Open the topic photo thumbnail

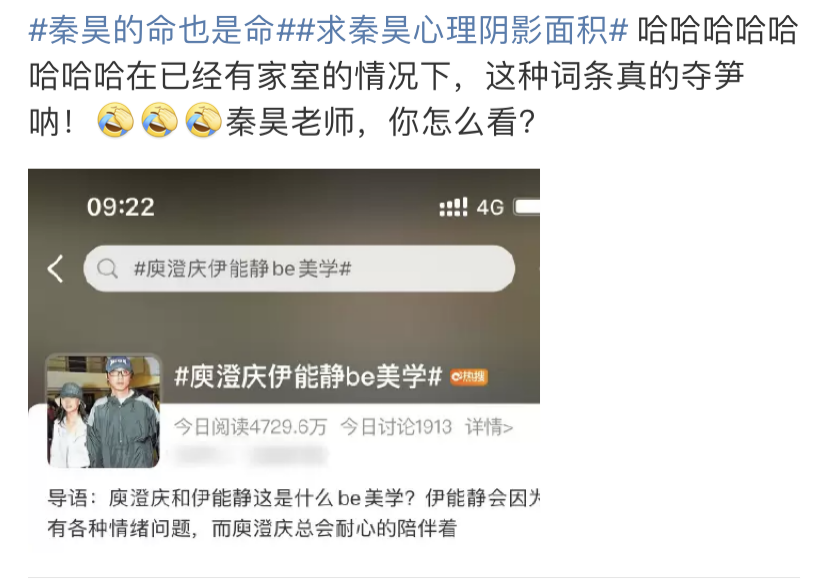[104, 411]
